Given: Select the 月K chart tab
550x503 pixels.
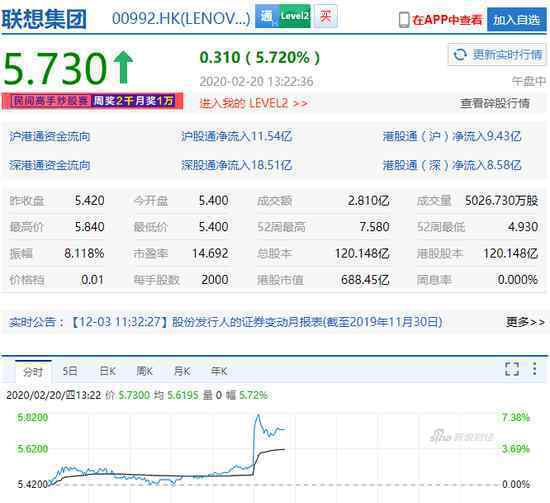Looking at the screenshot, I should point(182,371).
